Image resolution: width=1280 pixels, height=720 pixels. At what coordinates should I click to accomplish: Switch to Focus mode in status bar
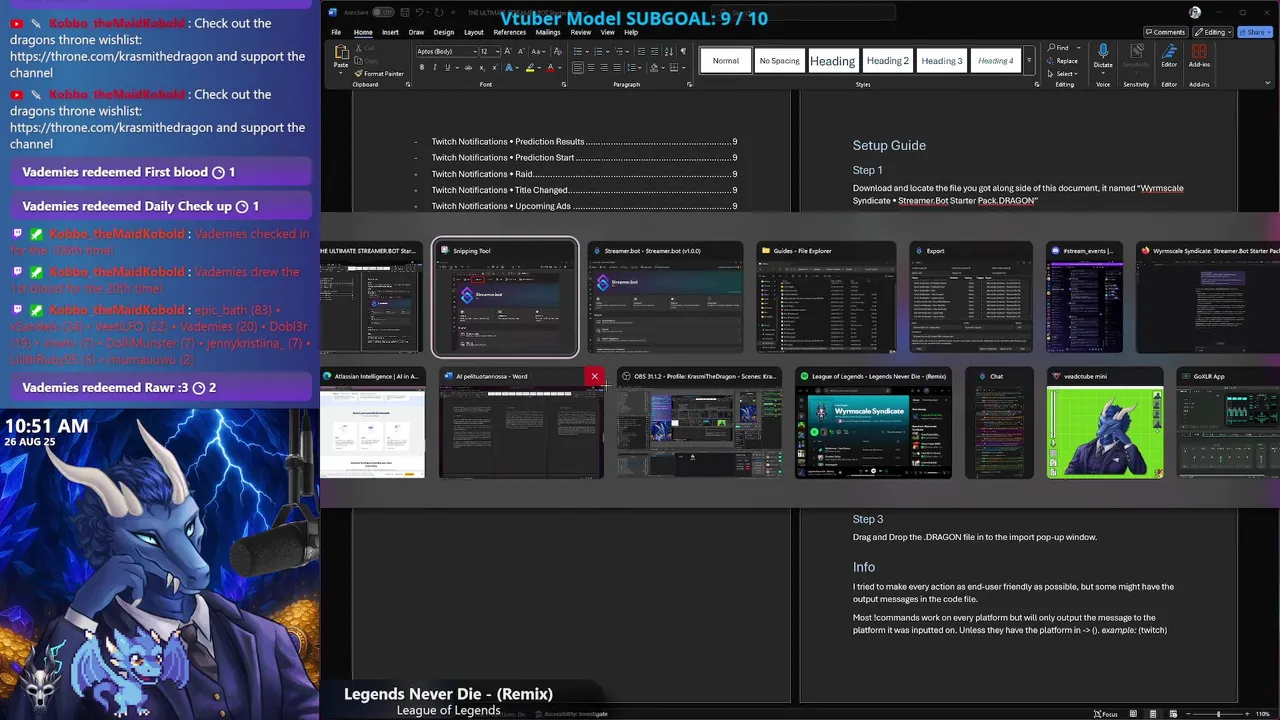click(x=1106, y=714)
